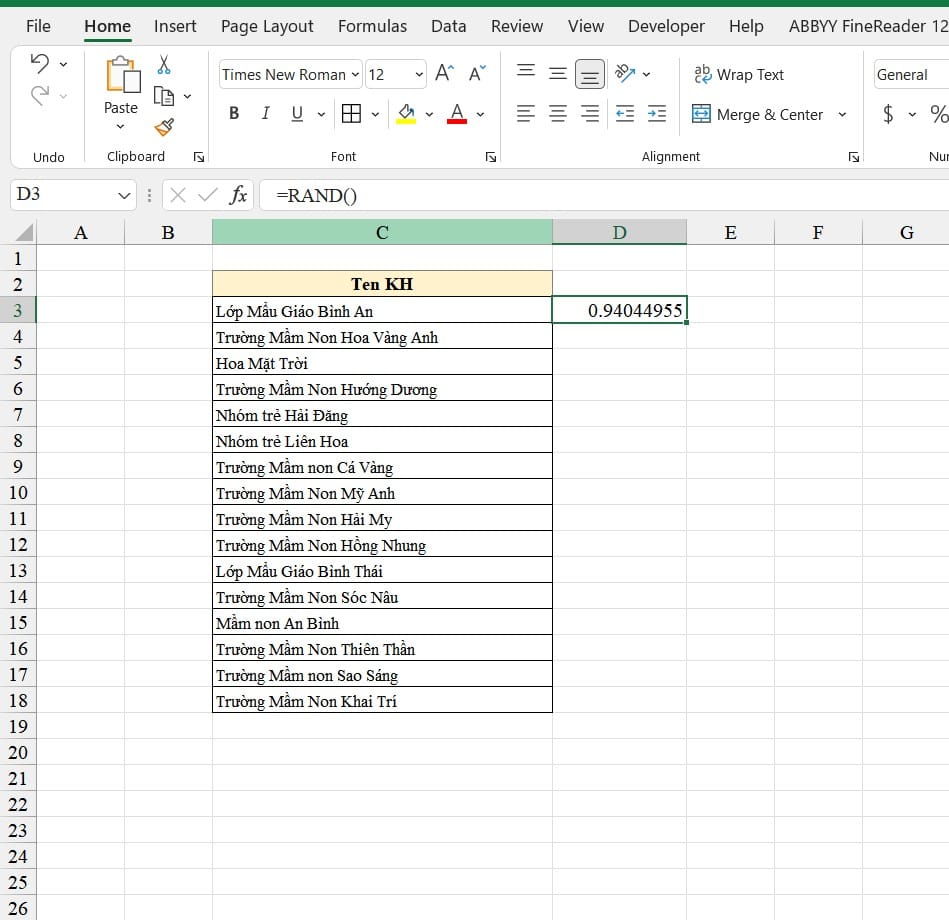Switch to the Page Layout tab

pyautogui.click(x=267, y=26)
